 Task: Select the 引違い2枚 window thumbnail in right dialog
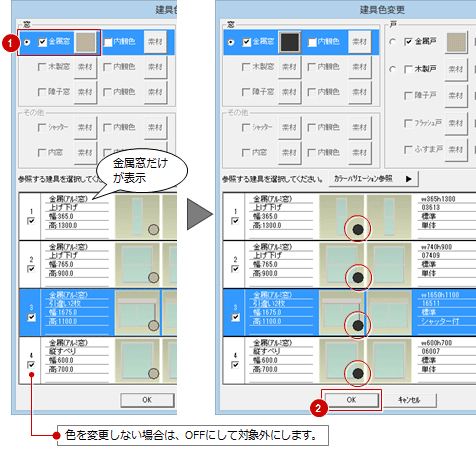(341, 313)
